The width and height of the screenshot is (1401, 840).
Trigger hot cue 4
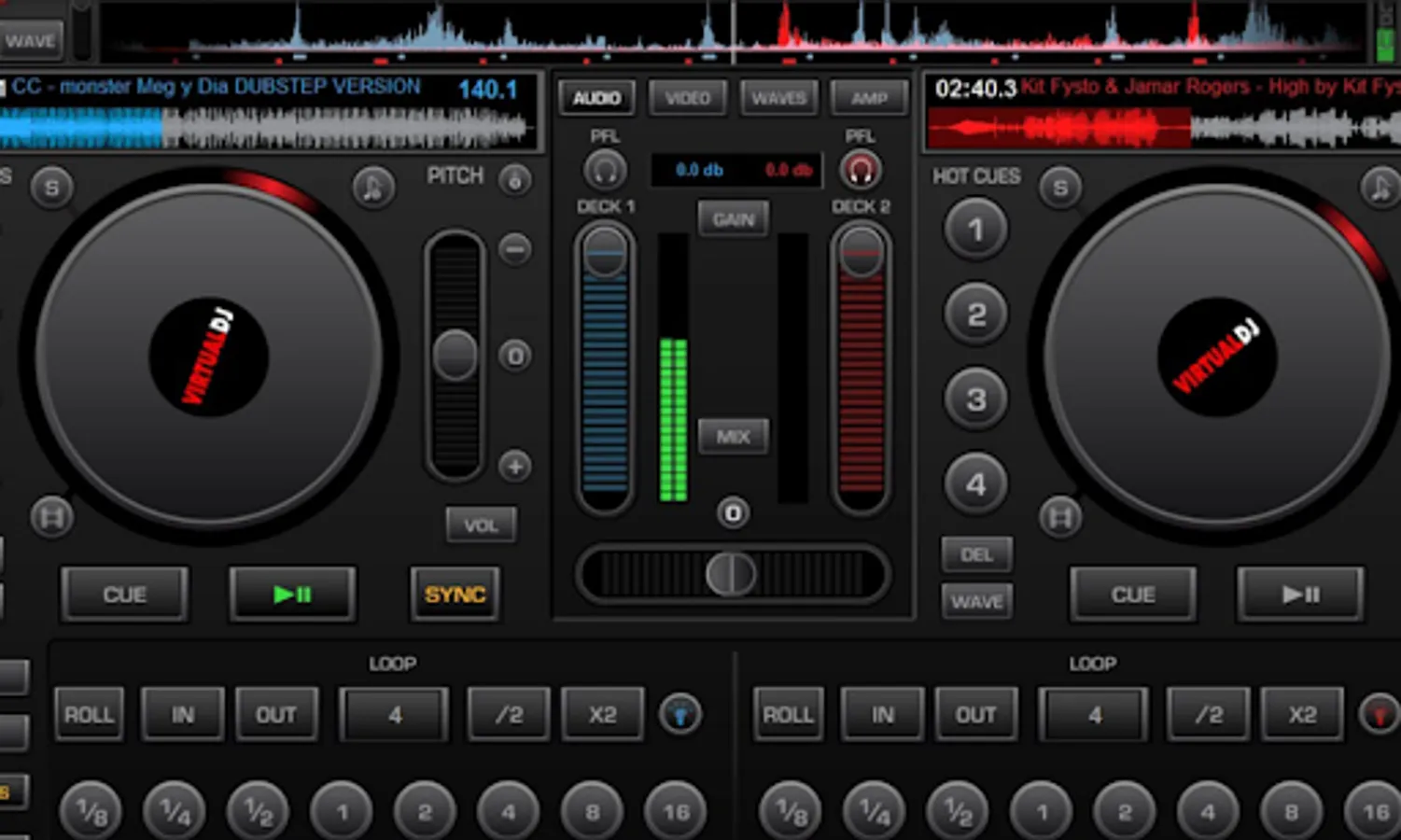coord(975,484)
